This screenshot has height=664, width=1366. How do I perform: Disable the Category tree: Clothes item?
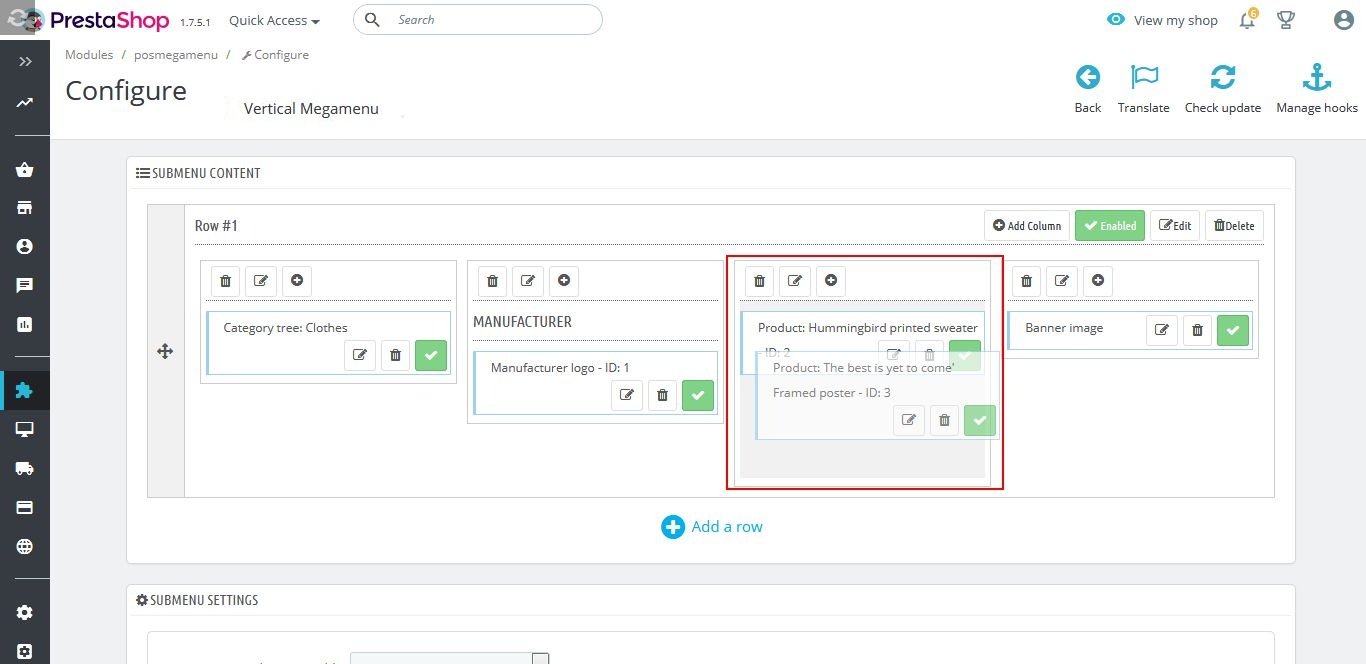(431, 355)
